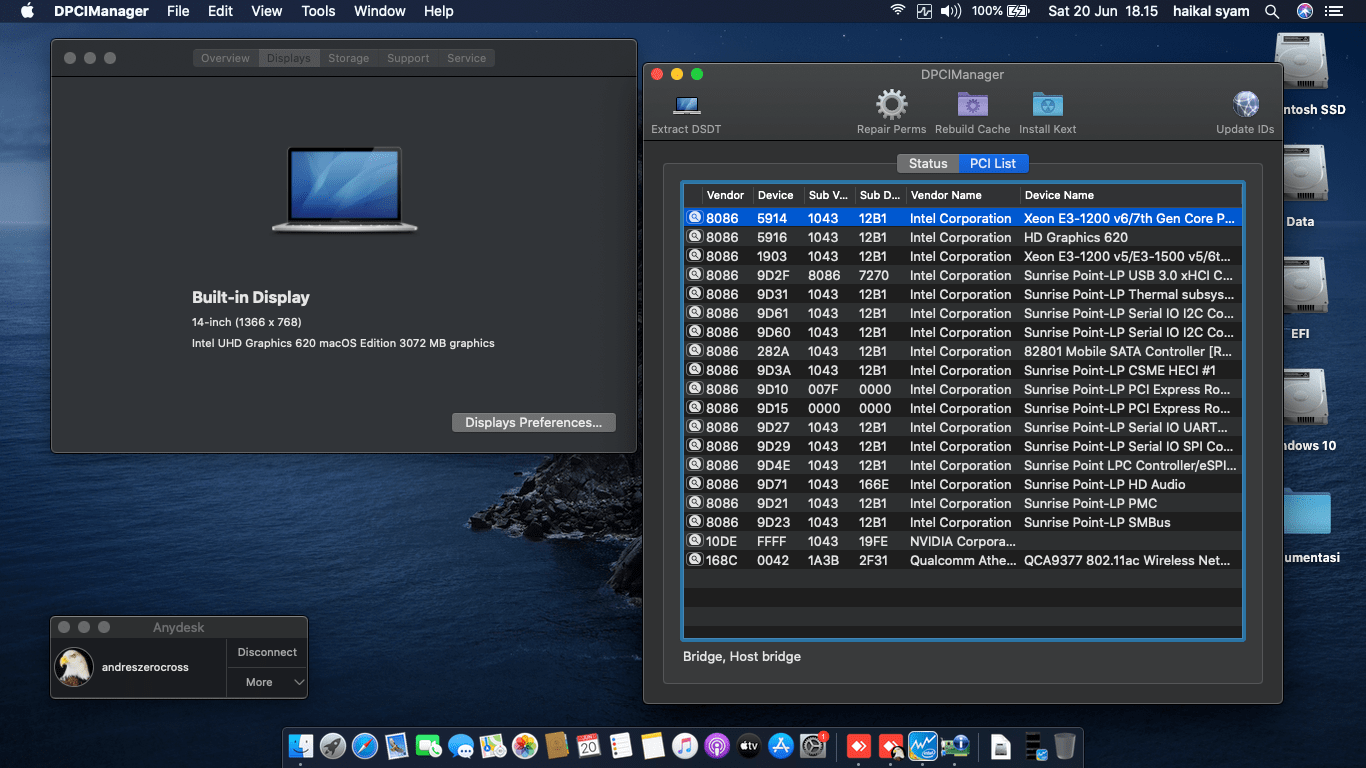The height and width of the screenshot is (768, 1366).
Task: Open the Storage tab in About This Mac
Action: tap(349, 58)
